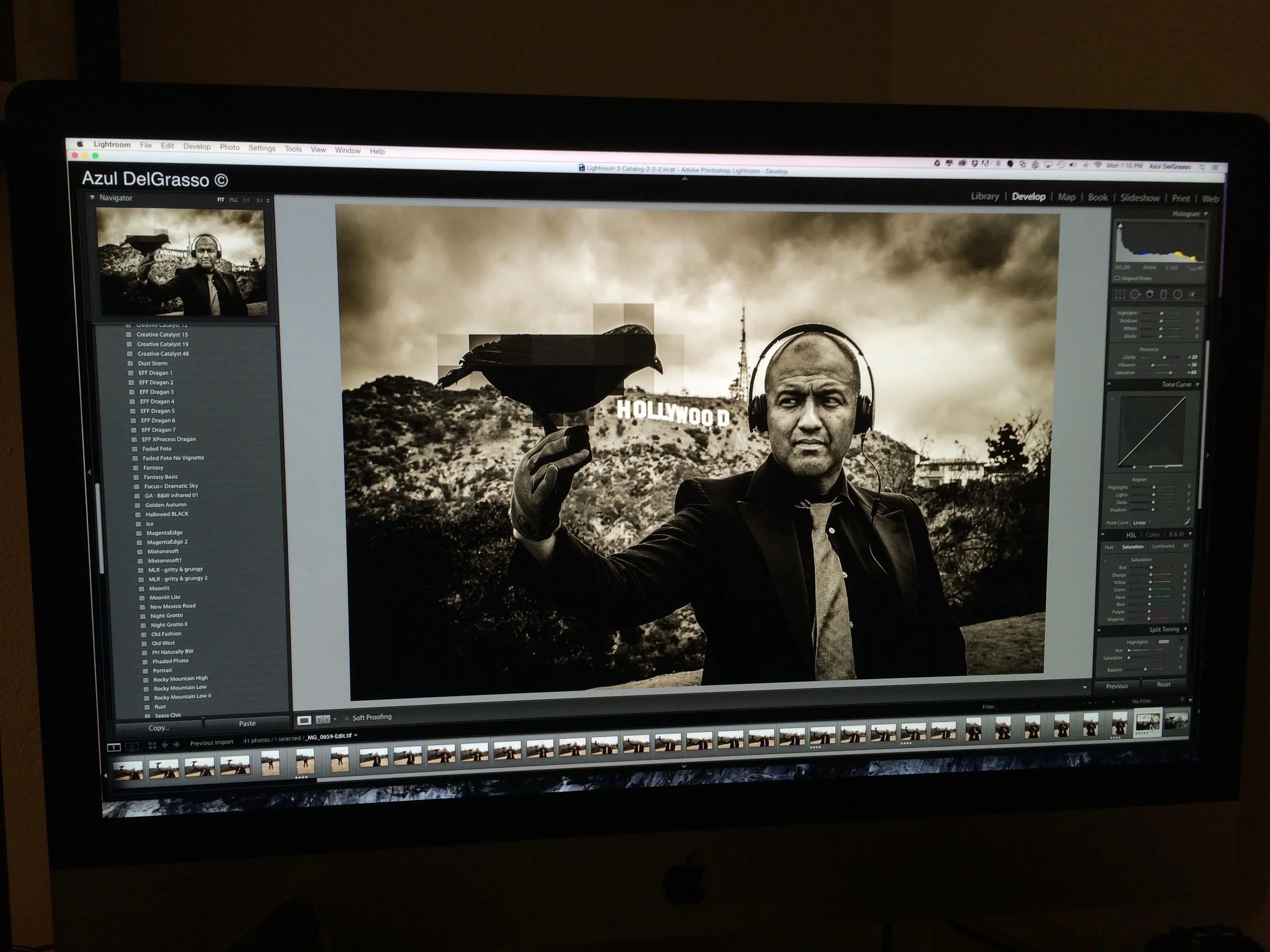This screenshot has height=952, width=1270.
Task: Select the Spot Removal tool
Action: tap(1135, 294)
